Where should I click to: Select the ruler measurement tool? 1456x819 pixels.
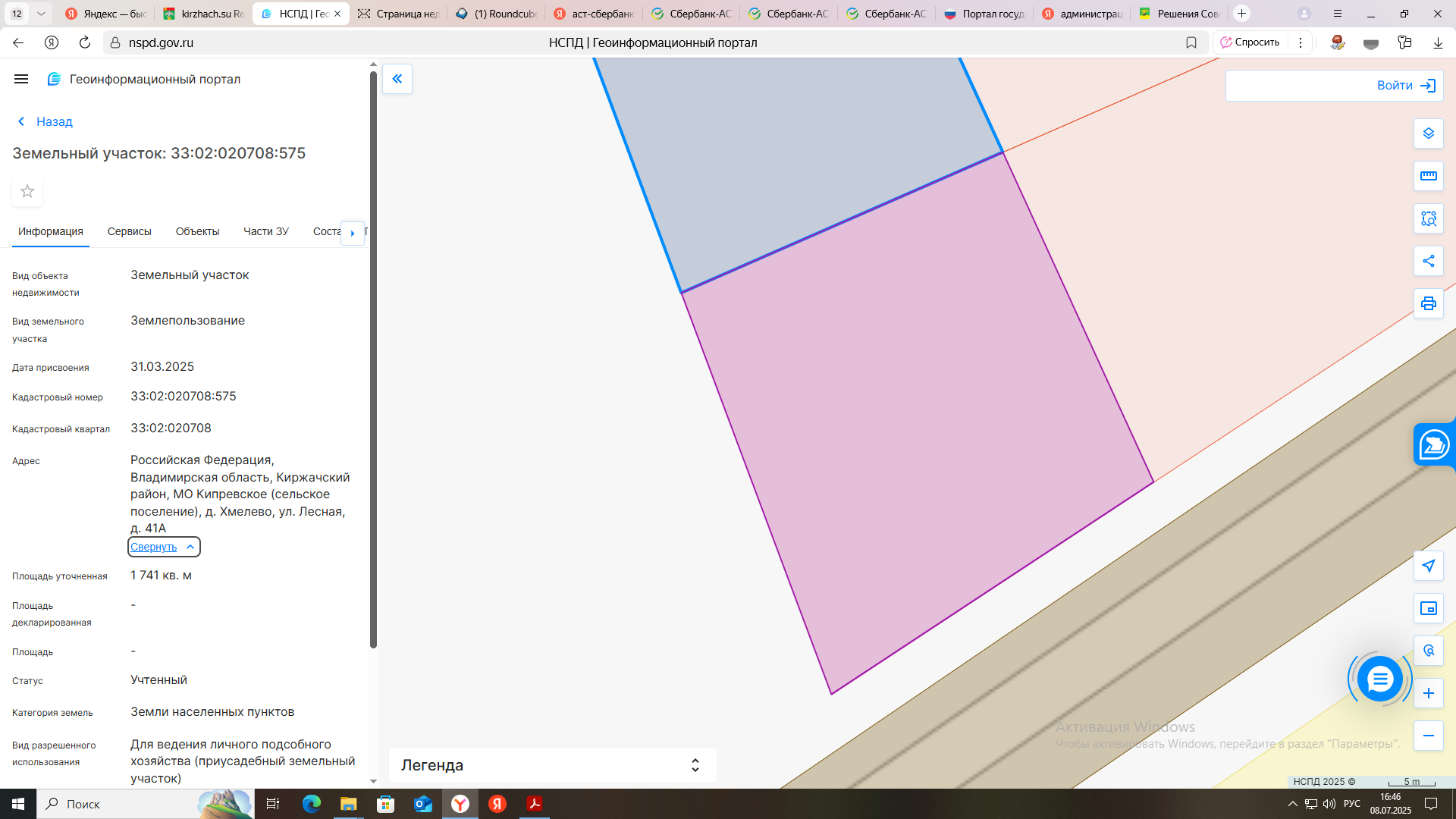pos(1429,176)
